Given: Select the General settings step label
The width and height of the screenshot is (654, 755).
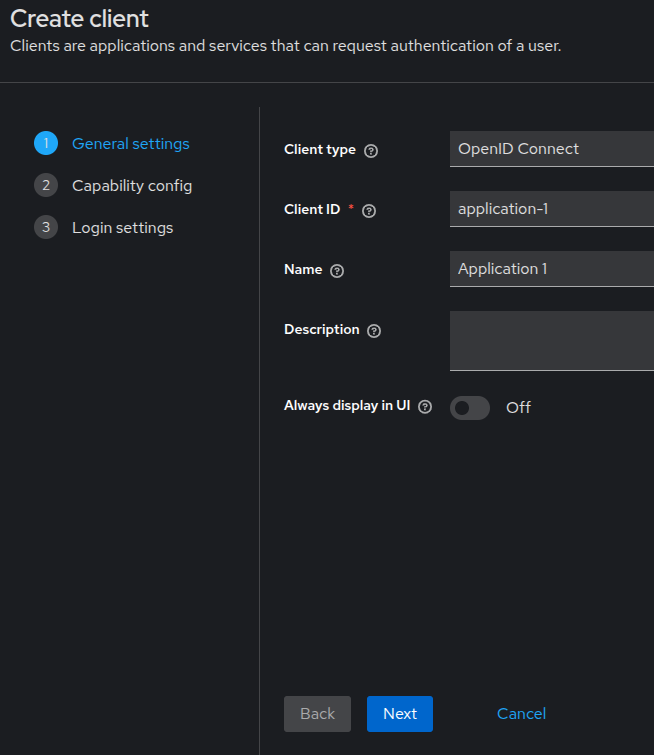Looking at the screenshot, I should (131, 143).
